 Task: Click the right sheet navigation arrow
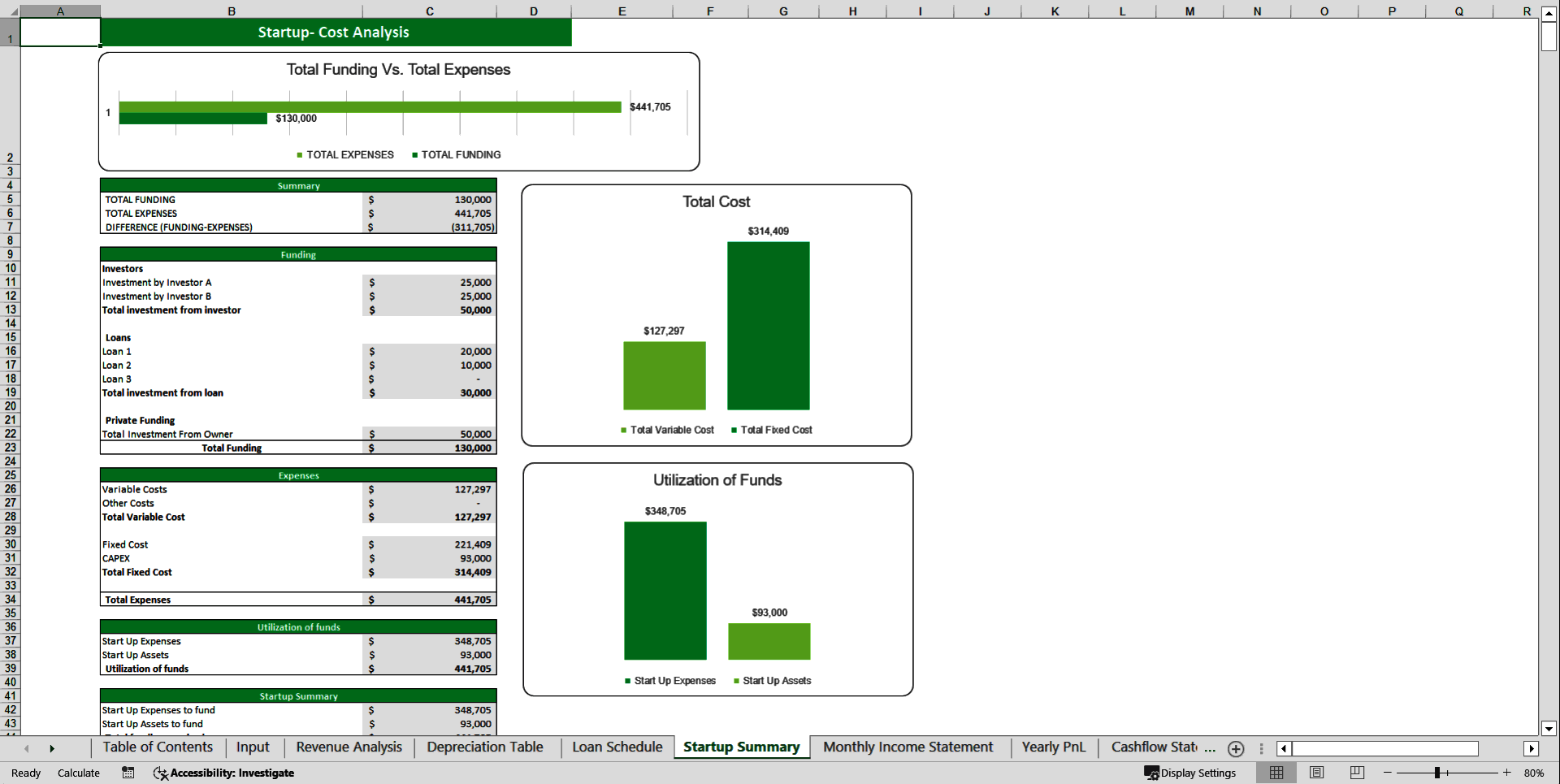(53, 748)
